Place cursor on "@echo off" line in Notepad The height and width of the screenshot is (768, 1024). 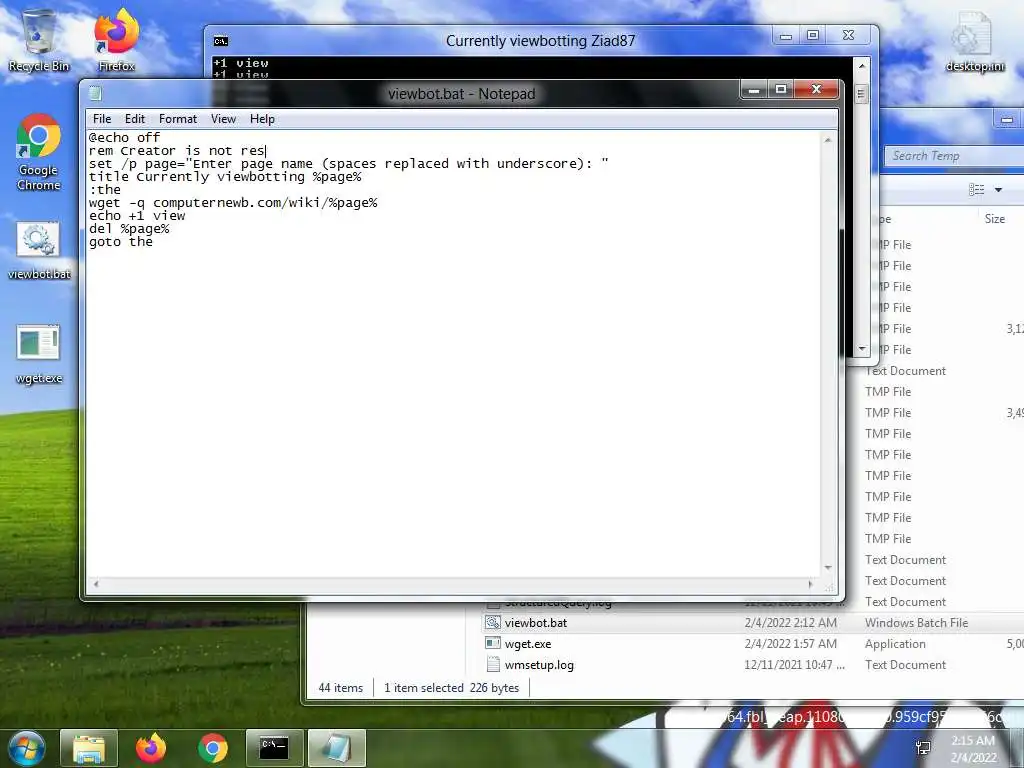pos(124,137)
